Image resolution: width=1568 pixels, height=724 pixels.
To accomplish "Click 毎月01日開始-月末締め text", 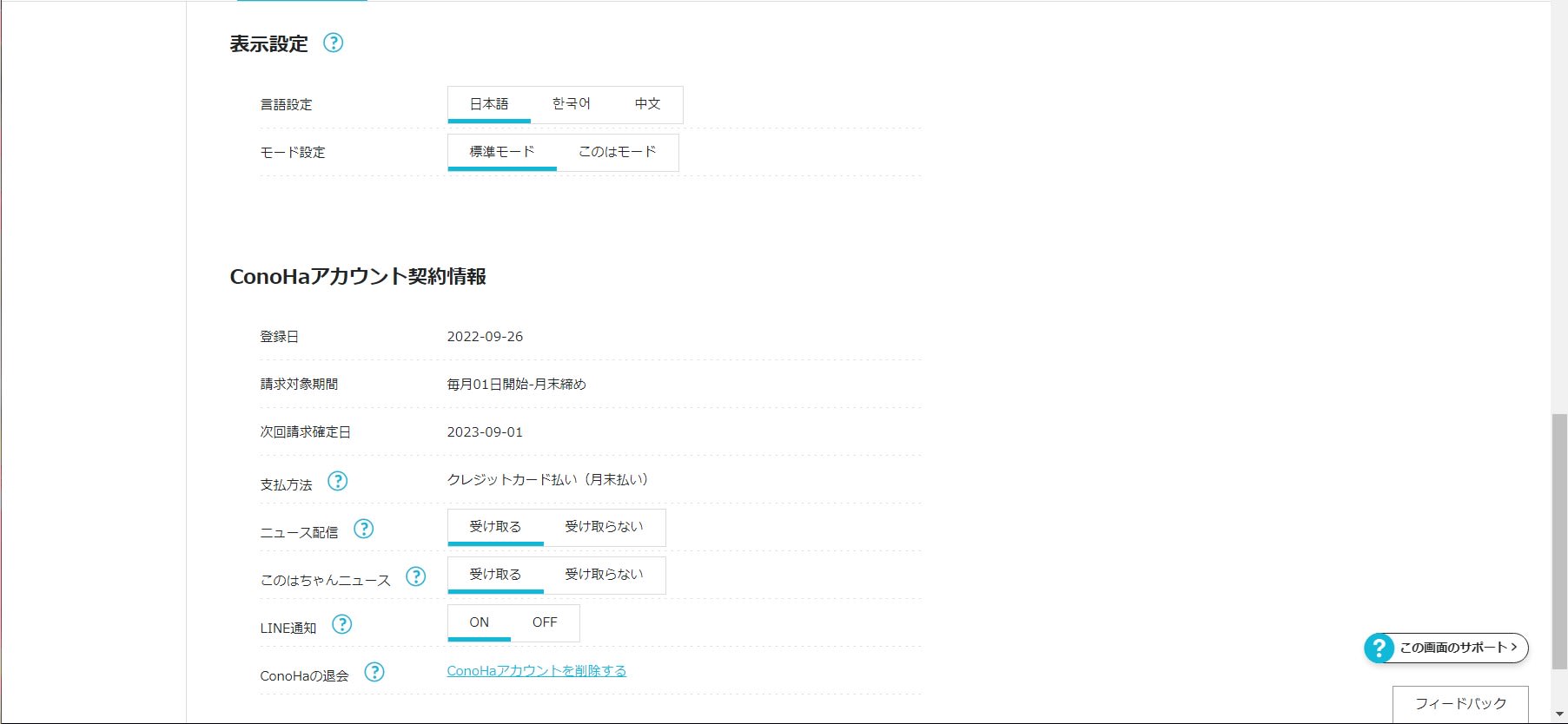I will [517, 385].
